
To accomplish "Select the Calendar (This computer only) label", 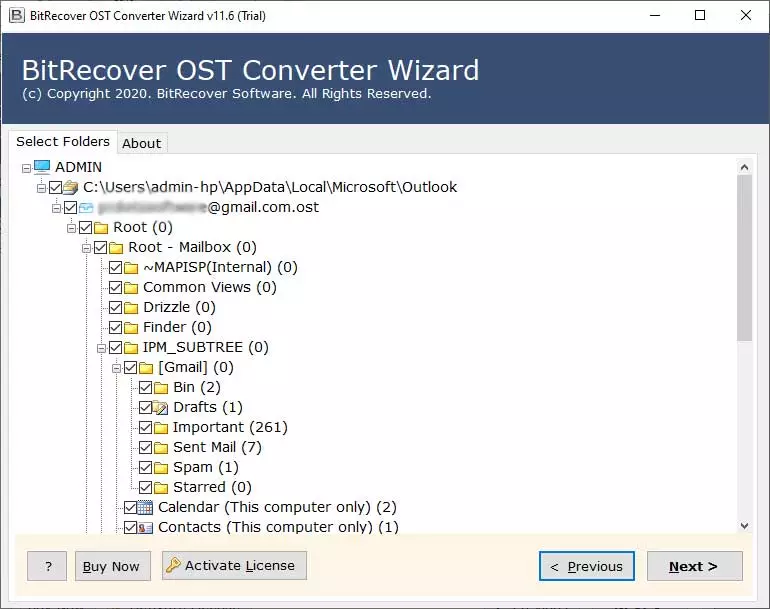I will [277, 507].
